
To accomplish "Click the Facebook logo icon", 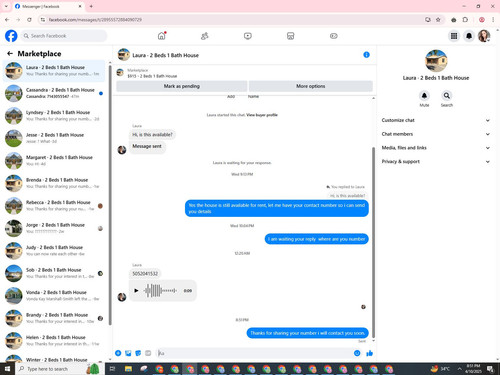I will tap(11, 36).
